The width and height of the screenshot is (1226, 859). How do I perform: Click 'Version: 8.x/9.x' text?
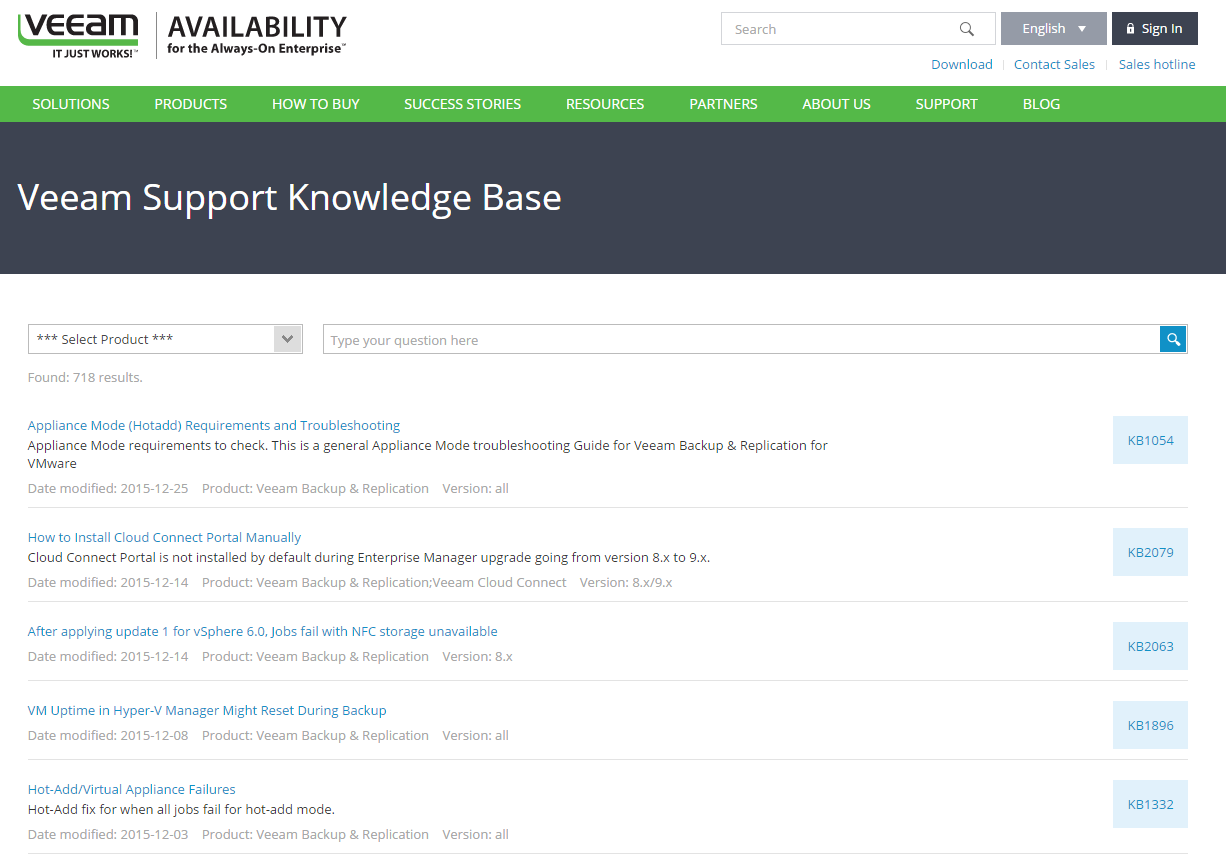(x=626, y=582)
